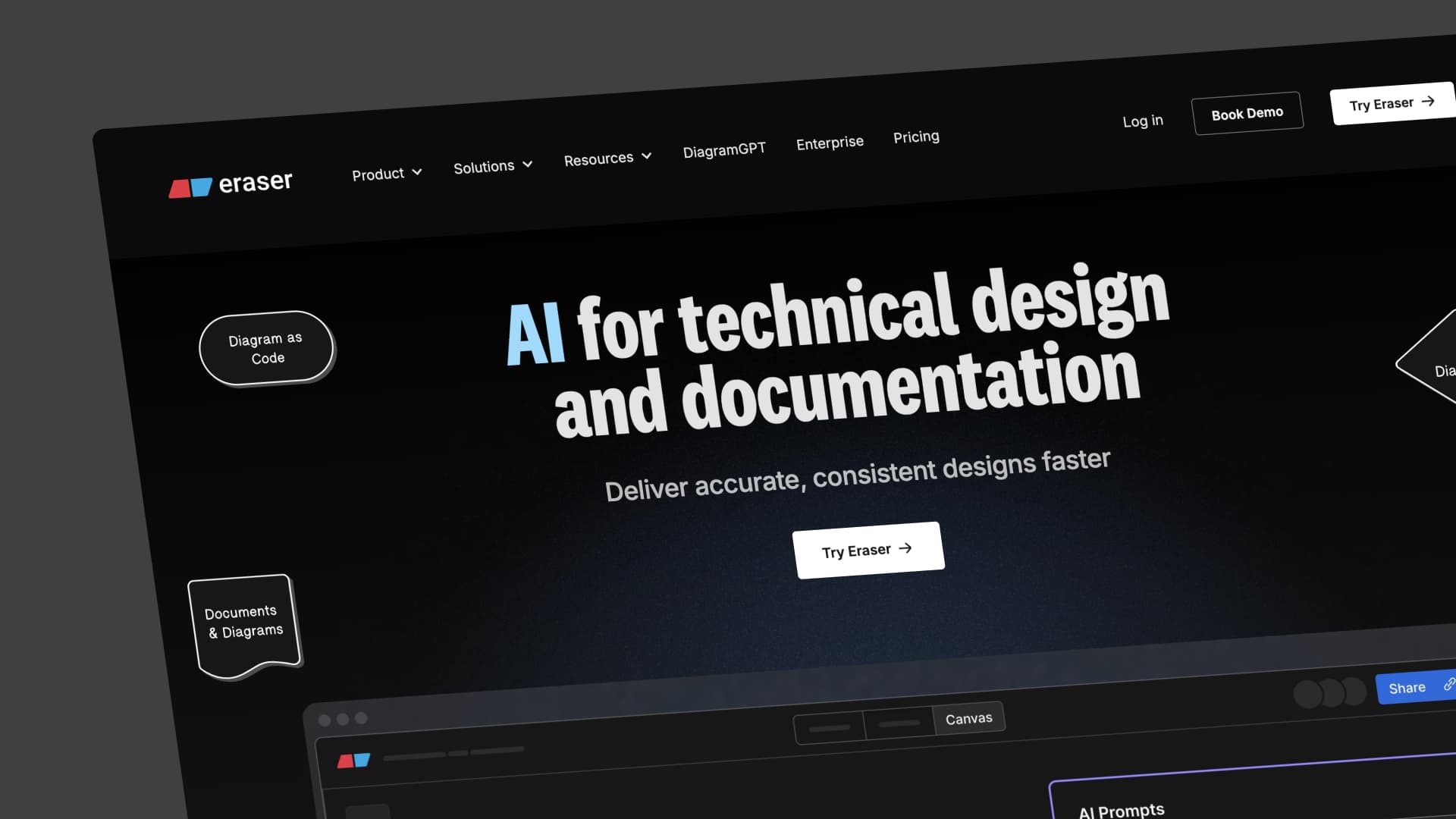Click the hero Try Eraser button

tap(868, 550)
